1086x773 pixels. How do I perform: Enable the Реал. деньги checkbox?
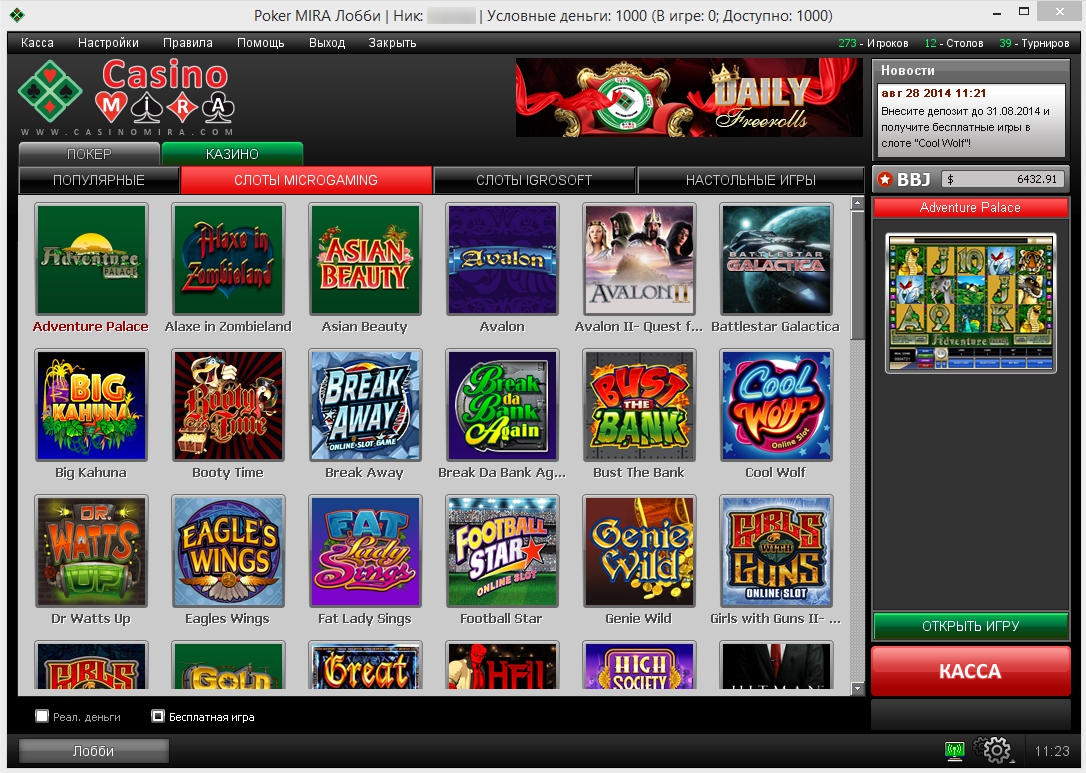pos(42,716)
